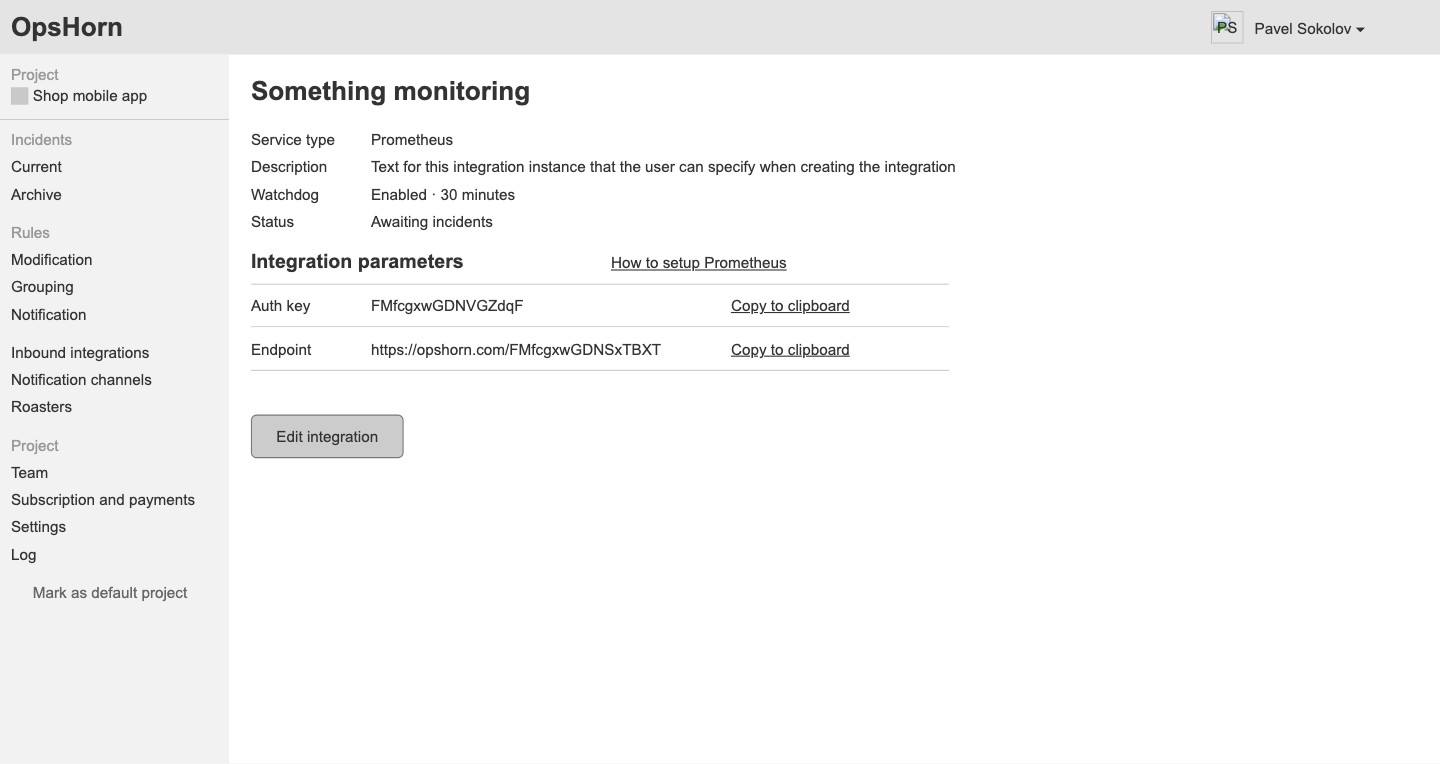Image resolution: width=1440 pixels, height=764 pixels.
Task: Open the incidents Archive
Action: click(x=36, y=195)
